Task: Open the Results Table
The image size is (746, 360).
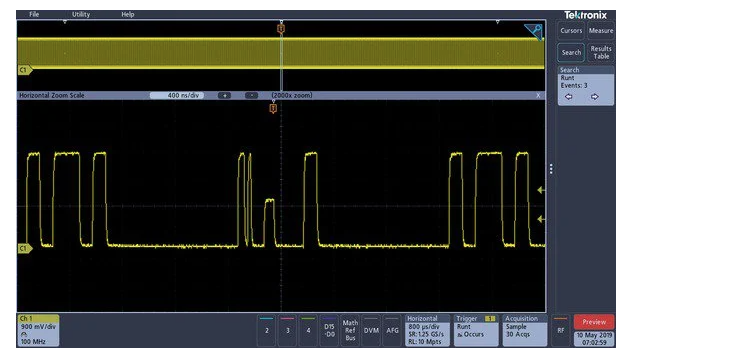Action: [x=601, y=52]
